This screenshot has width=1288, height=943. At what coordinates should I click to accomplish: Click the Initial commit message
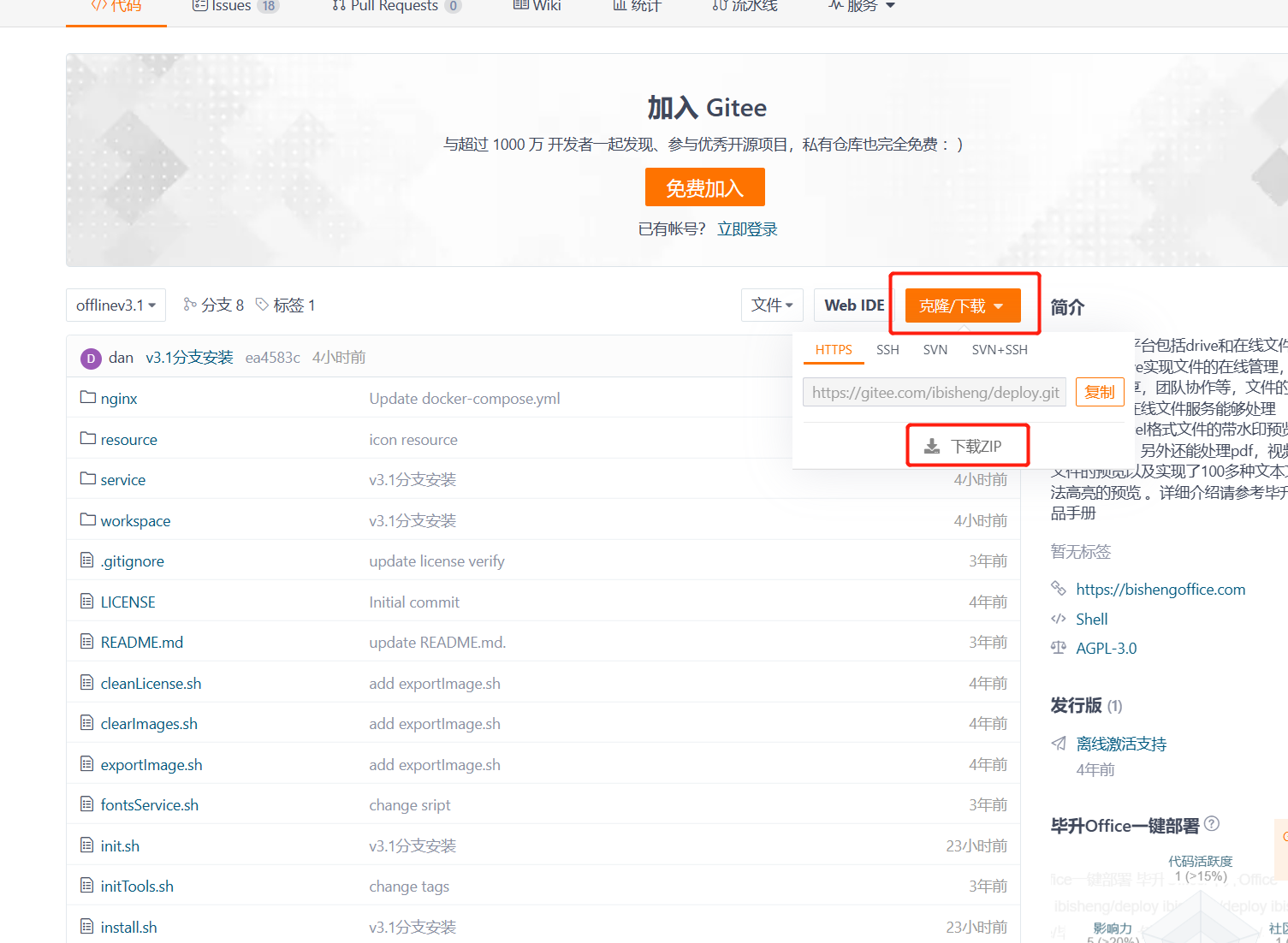pyautogui.click(x=414, y=602)
